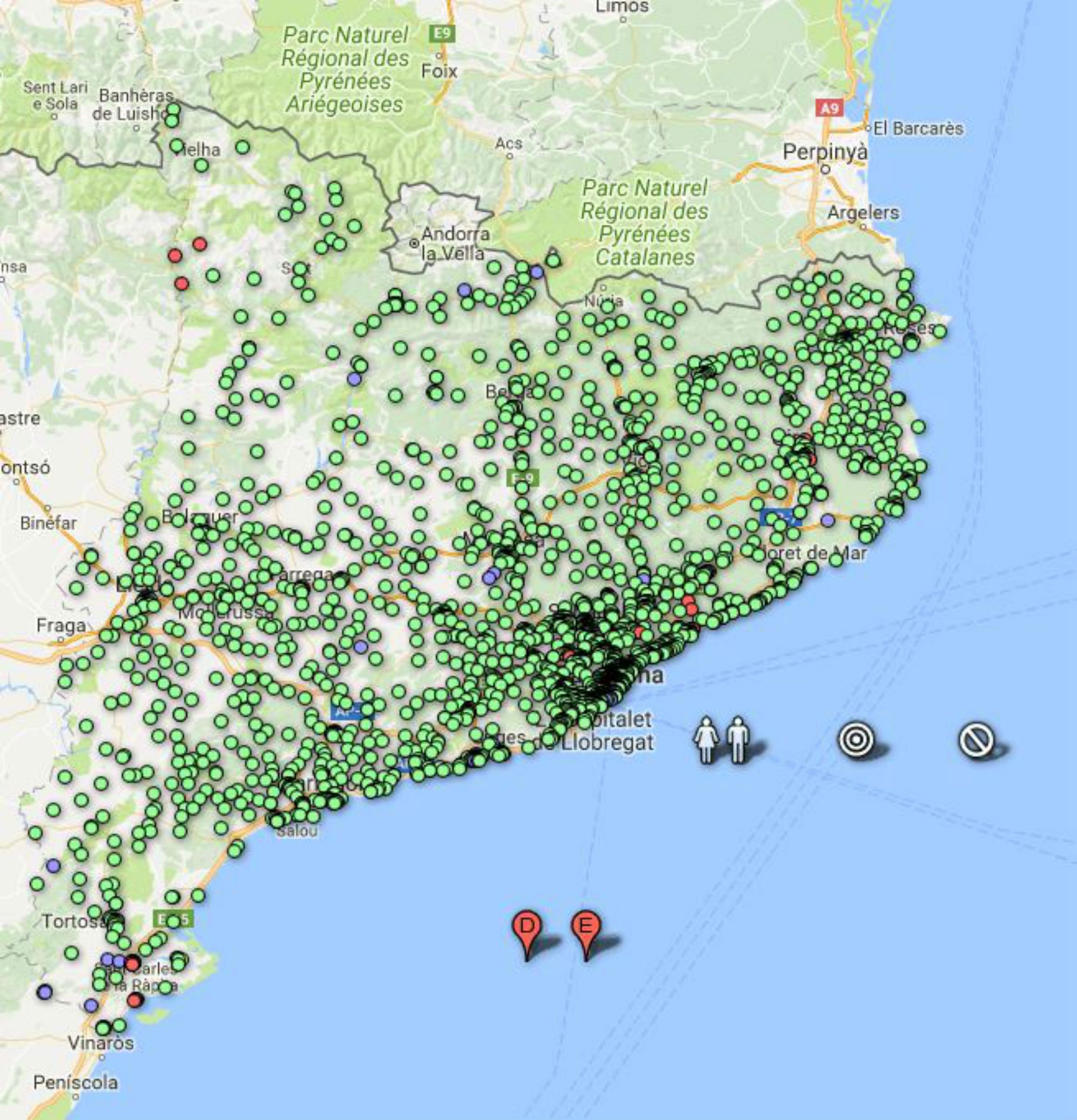Click the A9 highway shield
This screenshot has height=1120, width=1077.
pyautogui.click(x=829, y=107)
